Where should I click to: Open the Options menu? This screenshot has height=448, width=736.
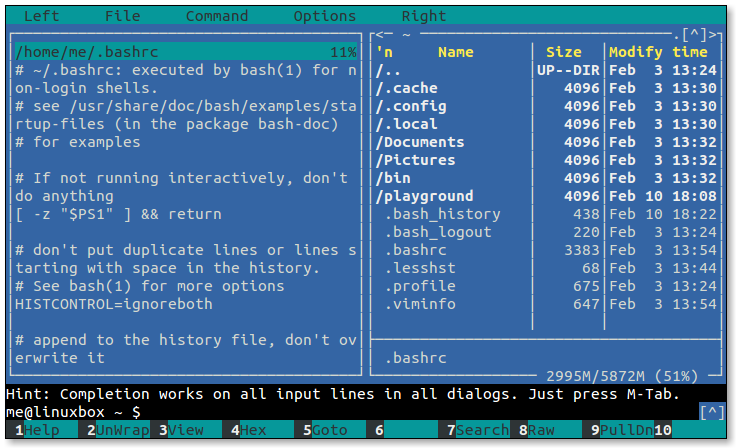point(324,16)
